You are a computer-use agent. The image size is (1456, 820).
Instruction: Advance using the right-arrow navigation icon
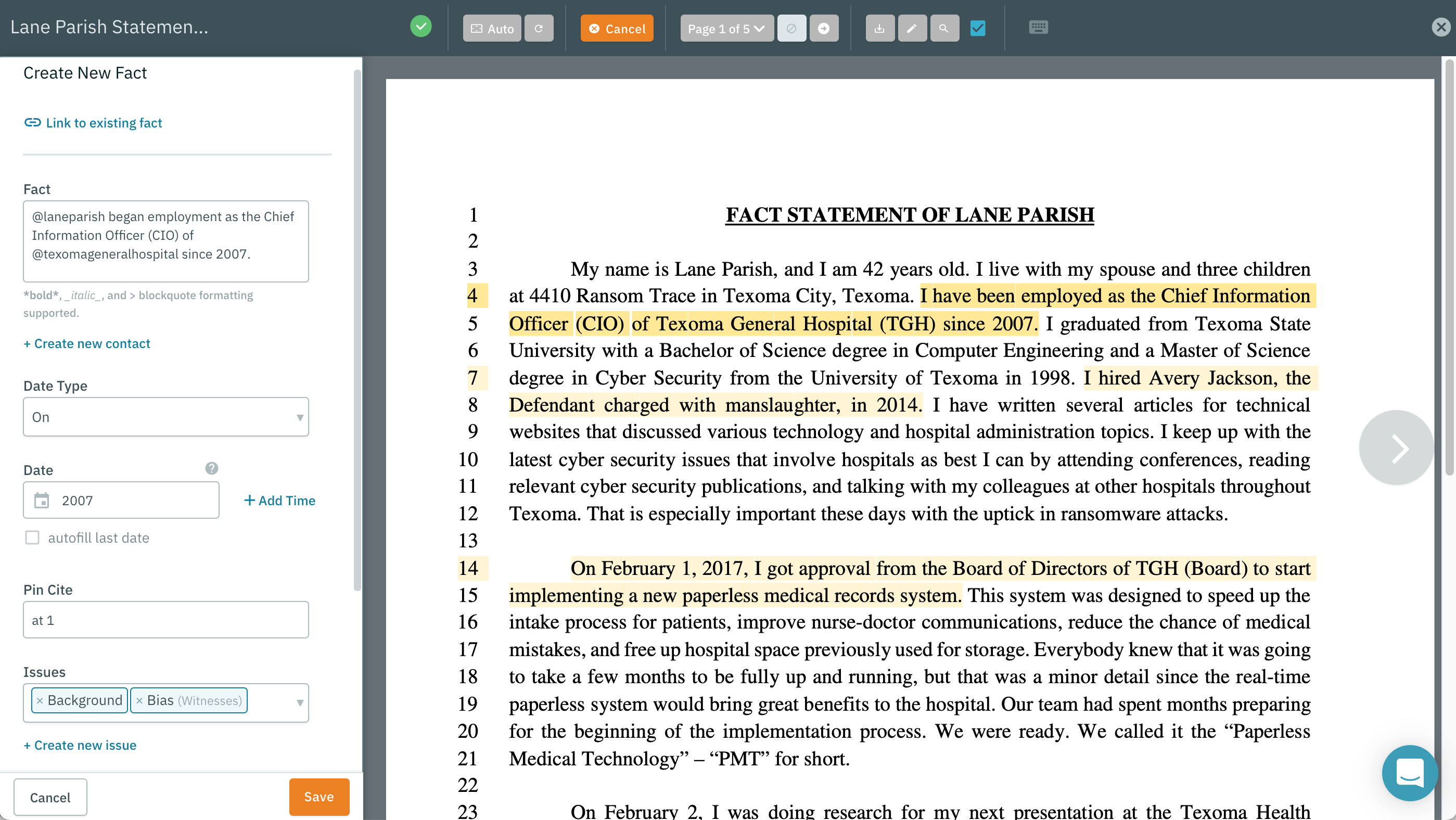tap(824, 28)
